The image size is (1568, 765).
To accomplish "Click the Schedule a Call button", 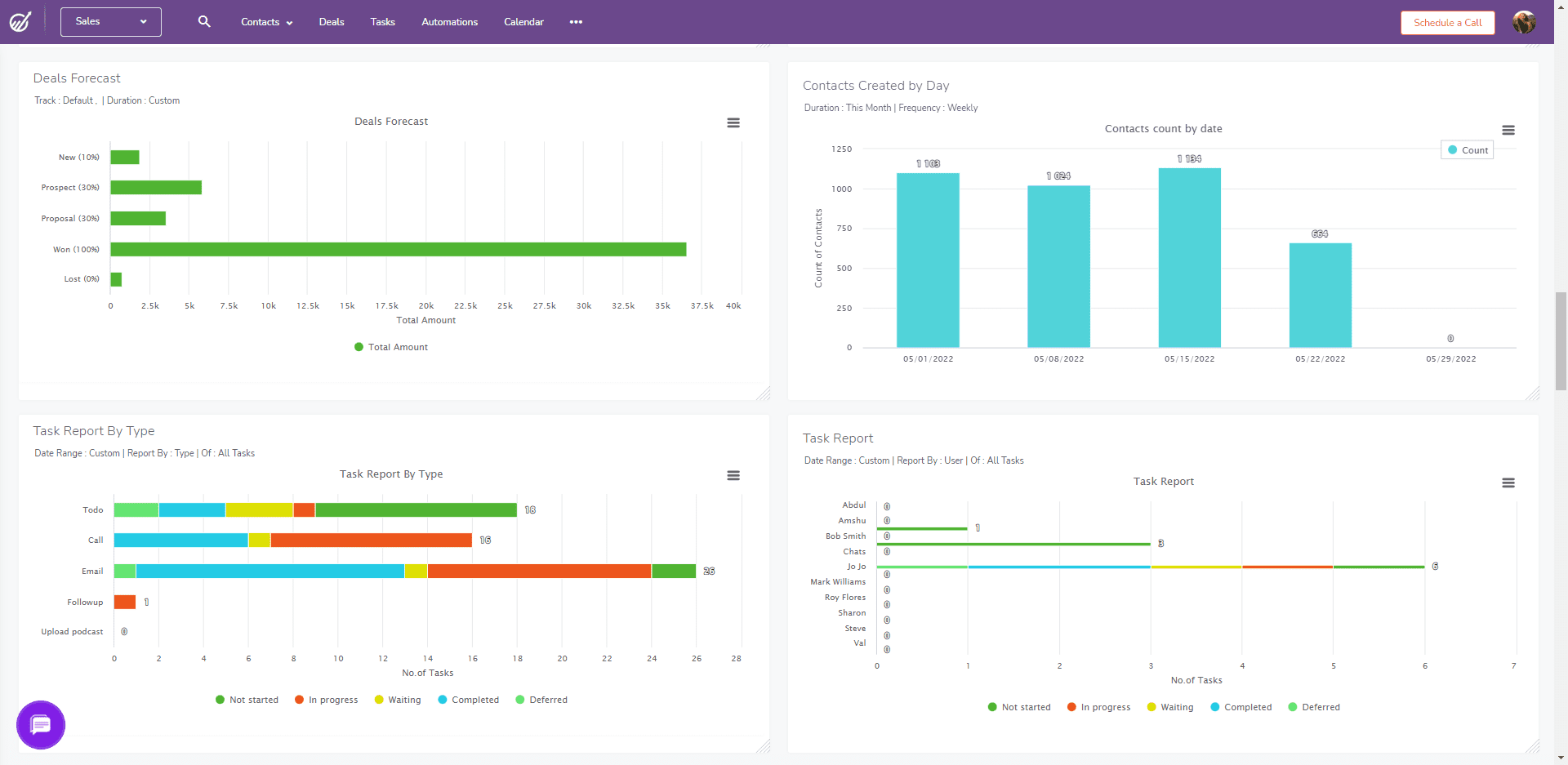I will 1448,23.
